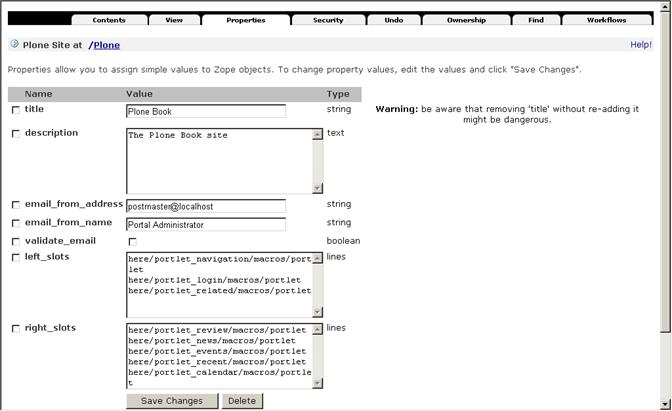Select the email_from_name property checkbox
The image size is (672, 411).
(x=16, y=223)
